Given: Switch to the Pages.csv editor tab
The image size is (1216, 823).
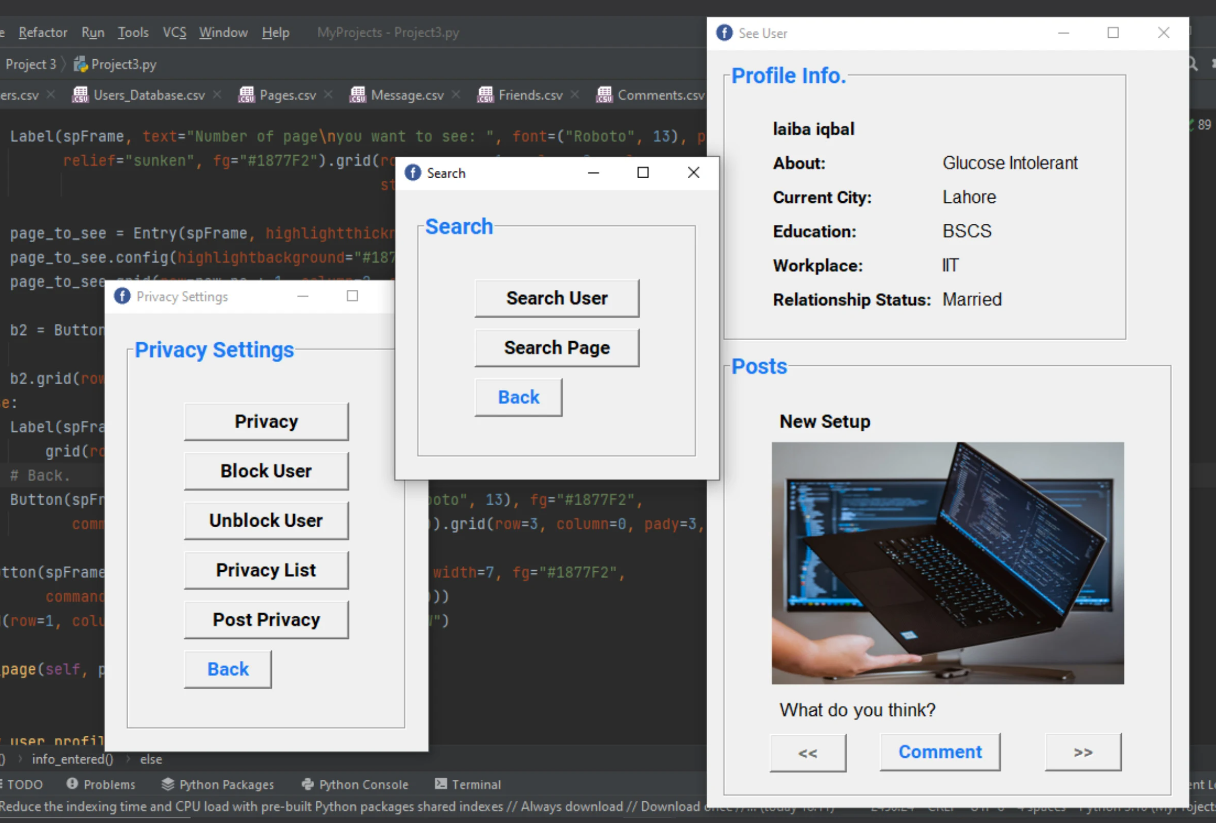Looking at the screenshot, I should [x=288, y=95].
